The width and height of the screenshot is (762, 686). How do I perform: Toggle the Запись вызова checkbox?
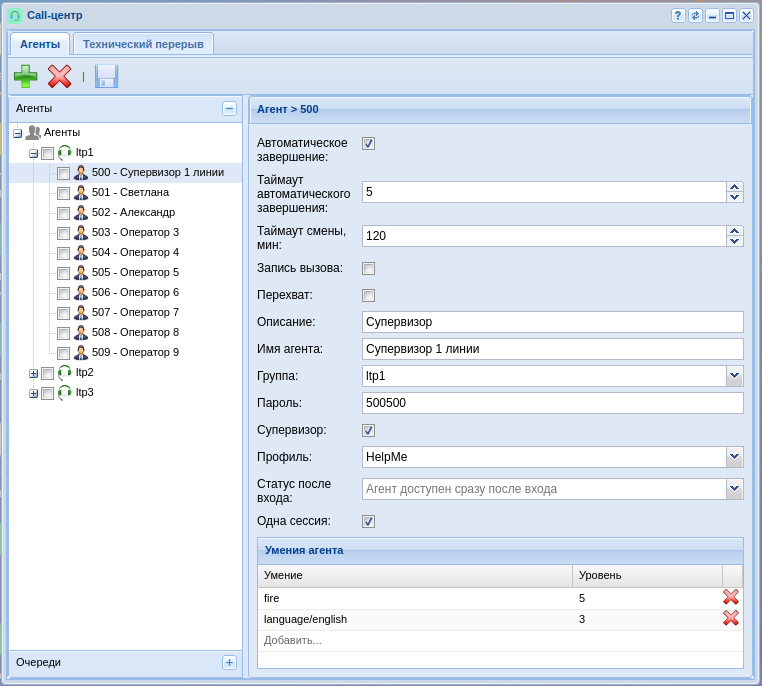click(368, 268)
